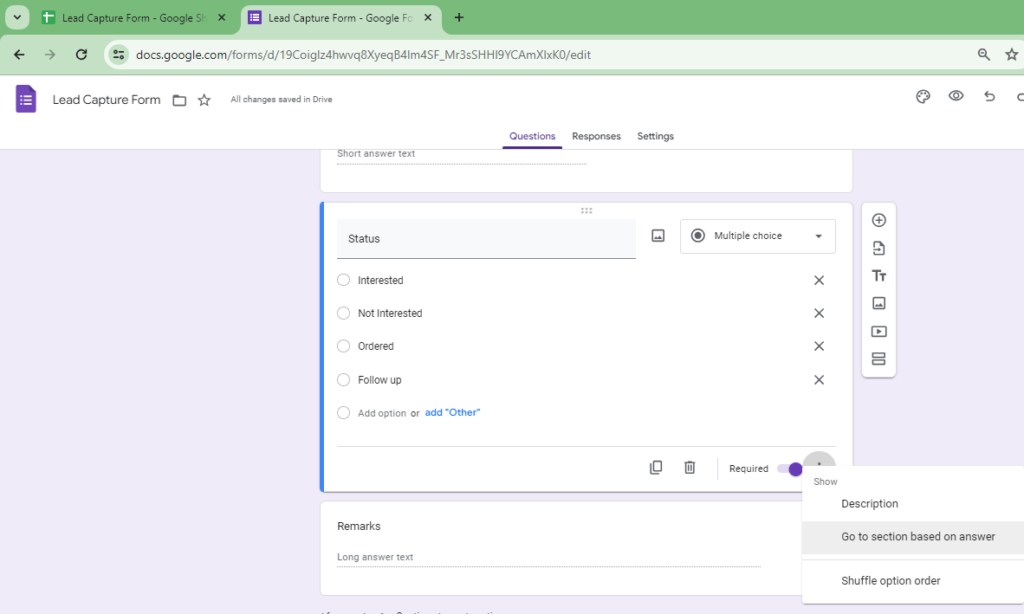Bookmark this page with star icon

point(1012,55)
